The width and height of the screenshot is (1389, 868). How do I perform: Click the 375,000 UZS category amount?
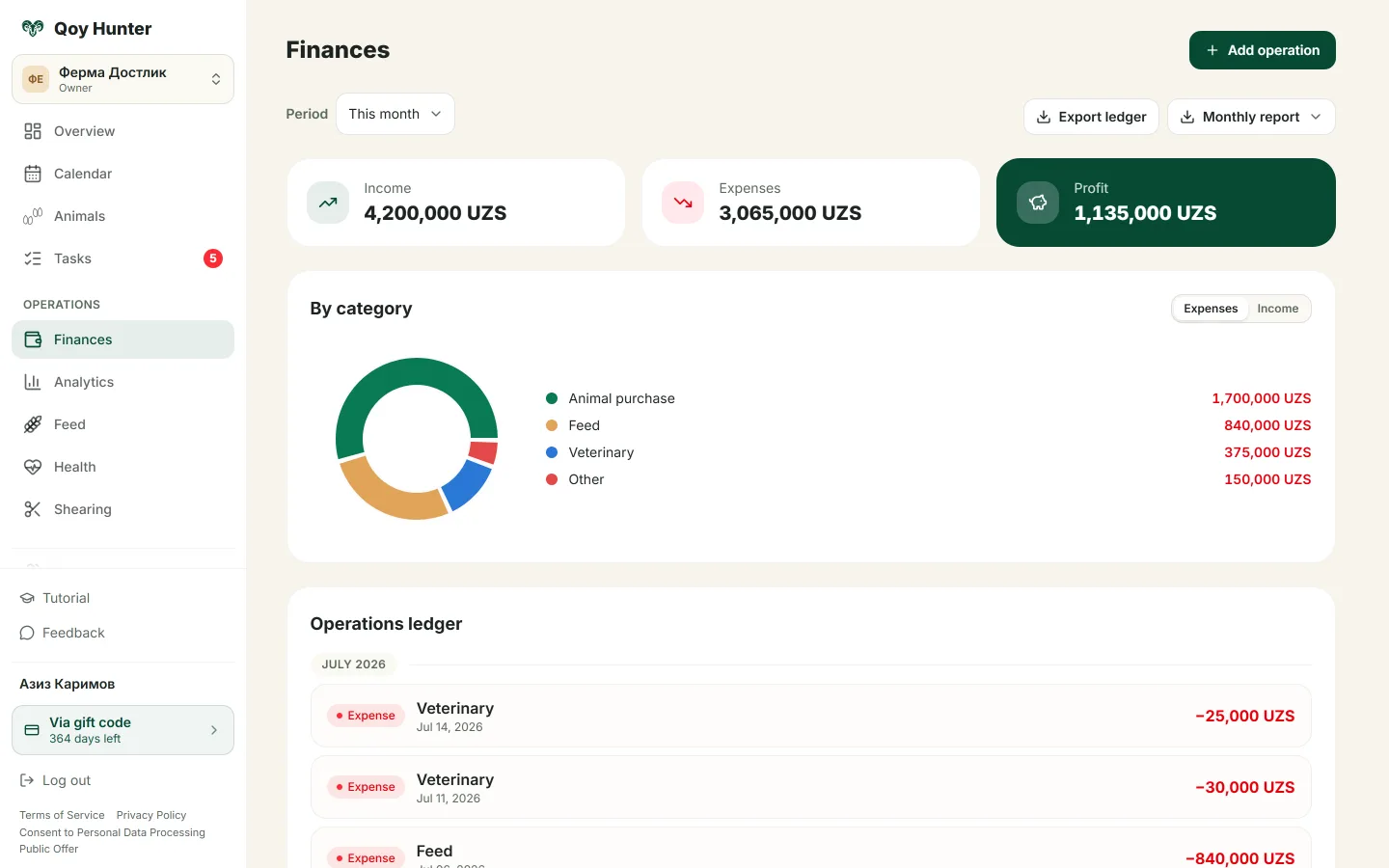(1267, 452)
